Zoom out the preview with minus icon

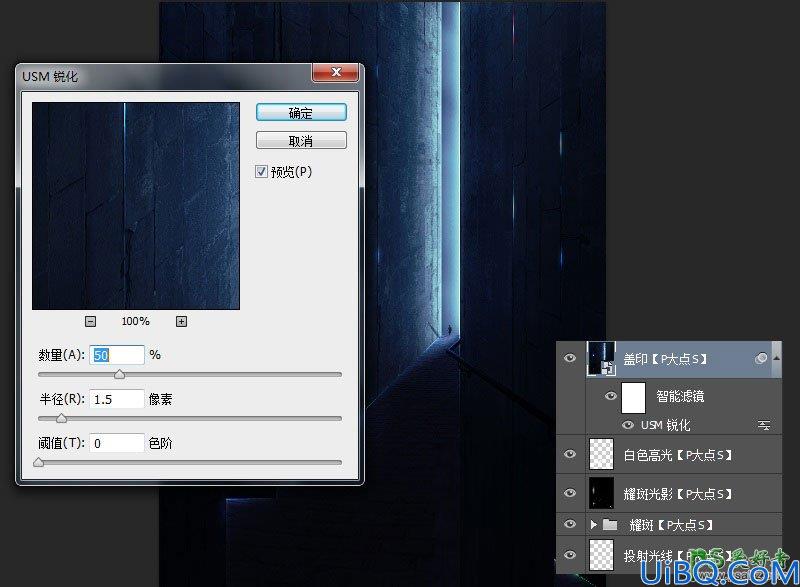(90, 321)
